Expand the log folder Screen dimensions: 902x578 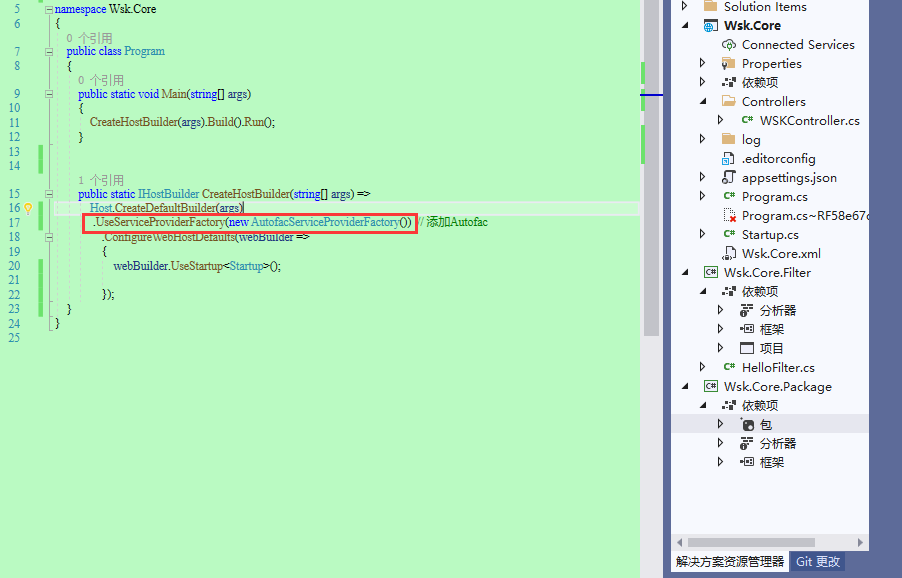click(702, 139)
